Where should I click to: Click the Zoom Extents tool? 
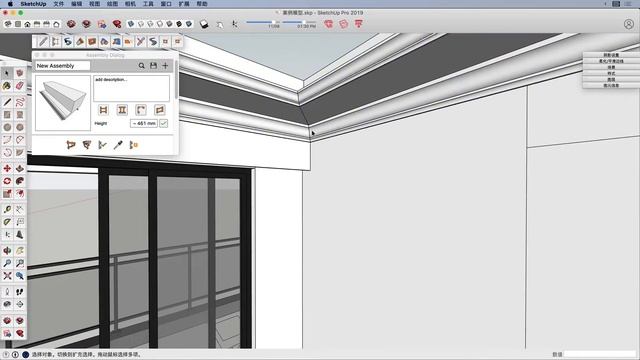pos(7,276)
